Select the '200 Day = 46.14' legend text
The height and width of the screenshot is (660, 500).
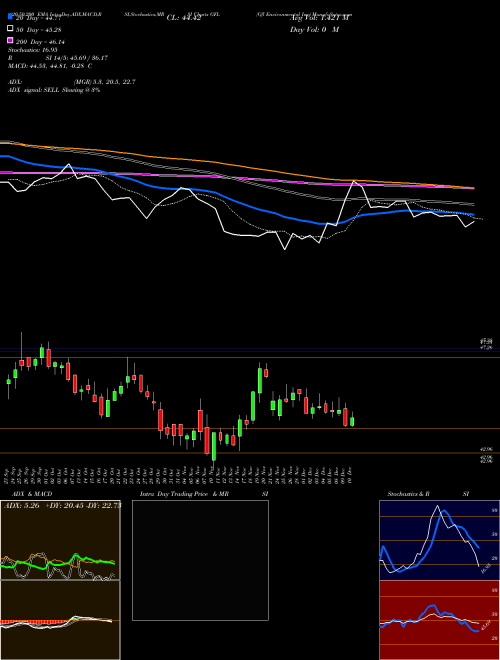[40, 41]
